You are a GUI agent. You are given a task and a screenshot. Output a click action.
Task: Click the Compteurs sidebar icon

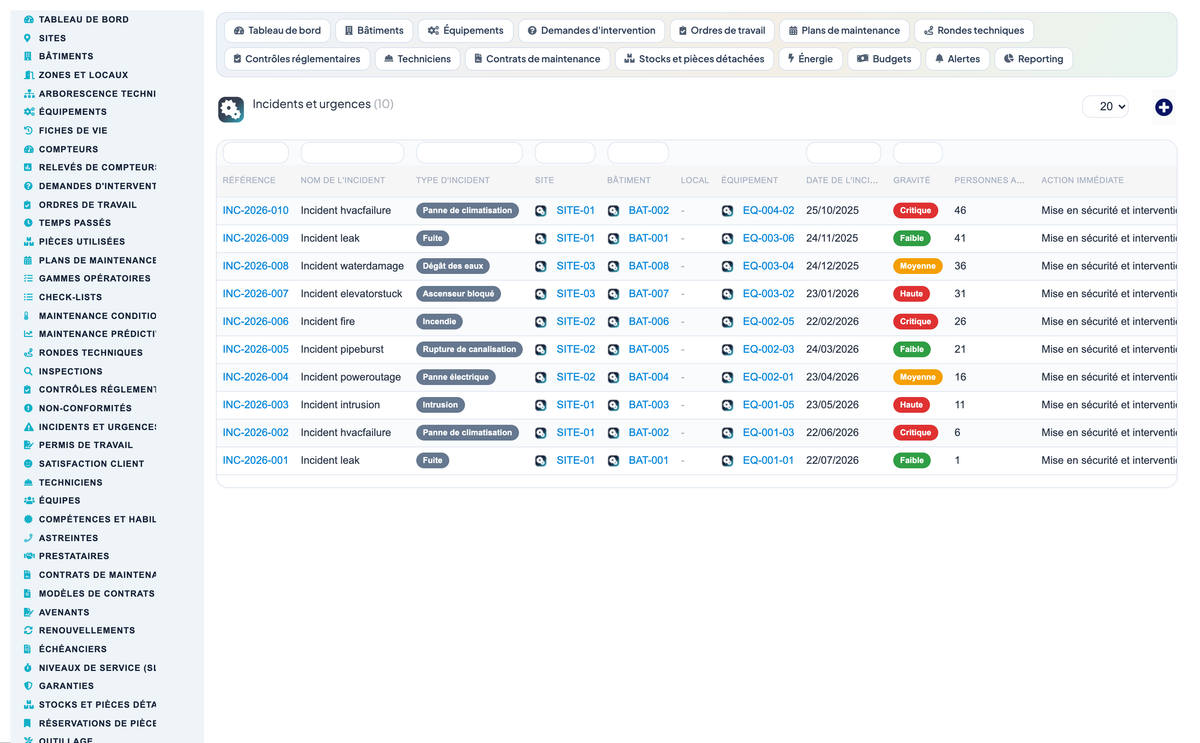pyautogui.click(x=28, y=149)
